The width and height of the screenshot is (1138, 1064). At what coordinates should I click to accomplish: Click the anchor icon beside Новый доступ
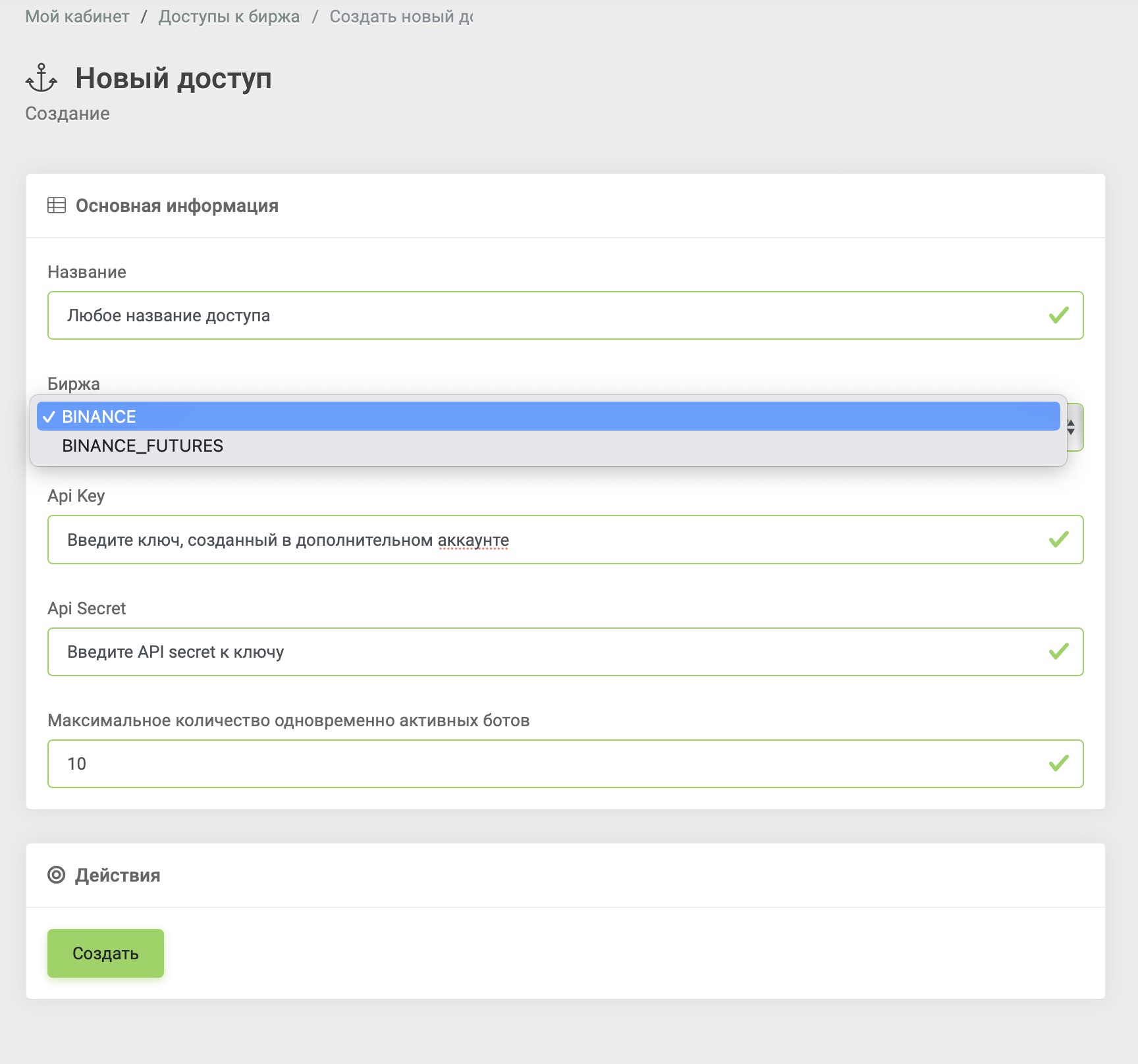coord(41,78)
